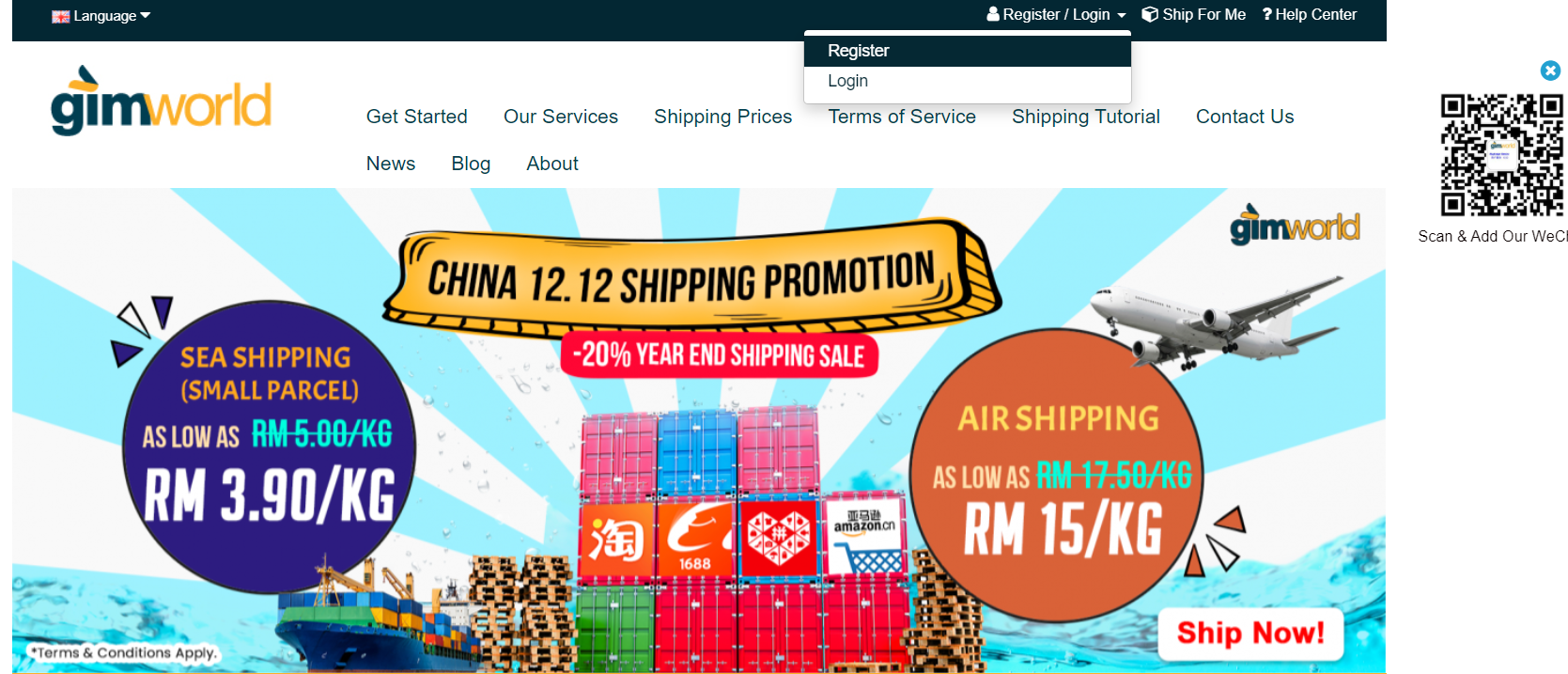Go to the Blog page
The width and height of the screenshot is (1568, 674).
click(x=471, y=164)
